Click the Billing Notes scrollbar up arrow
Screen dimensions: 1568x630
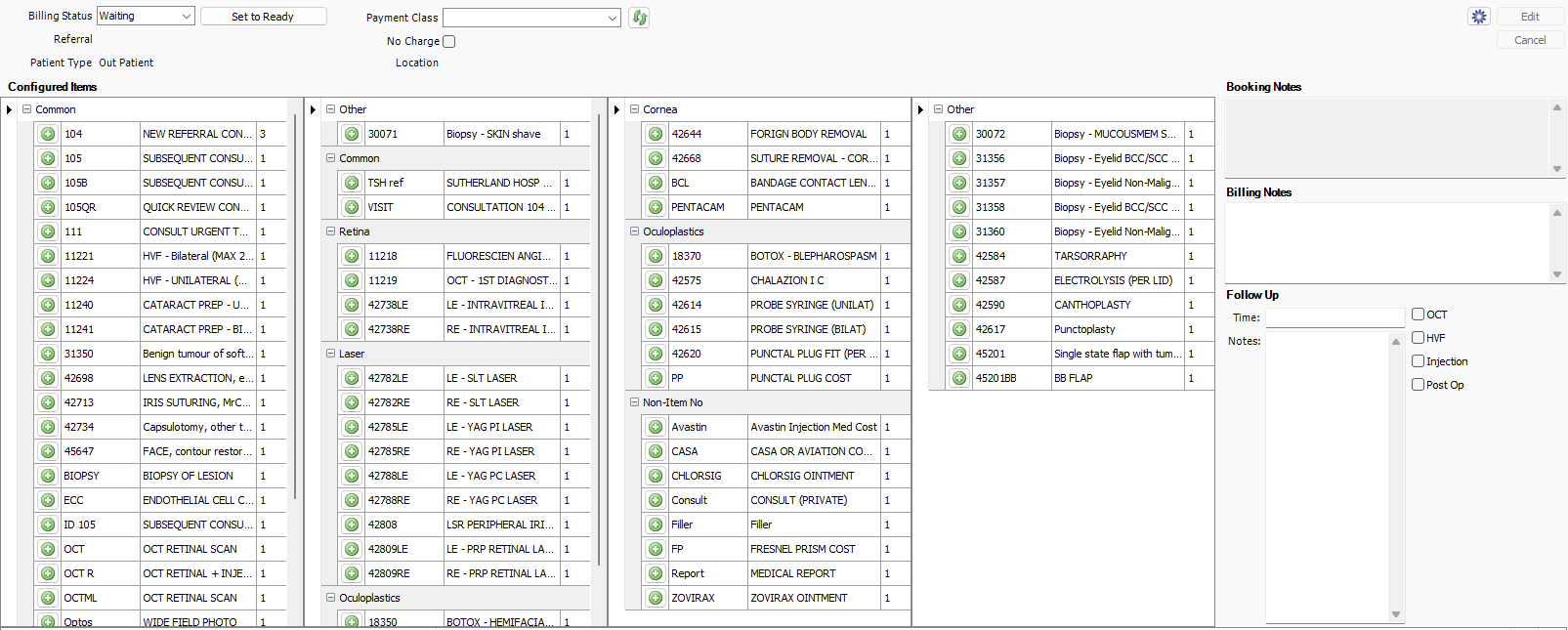(1557, 212)
